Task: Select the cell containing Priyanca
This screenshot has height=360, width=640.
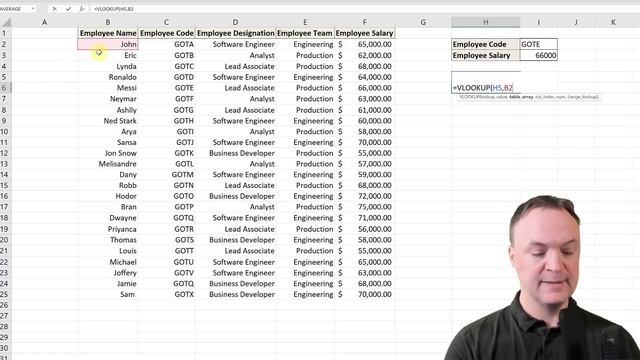Action: pyautogui.click(x=108, y=229)
